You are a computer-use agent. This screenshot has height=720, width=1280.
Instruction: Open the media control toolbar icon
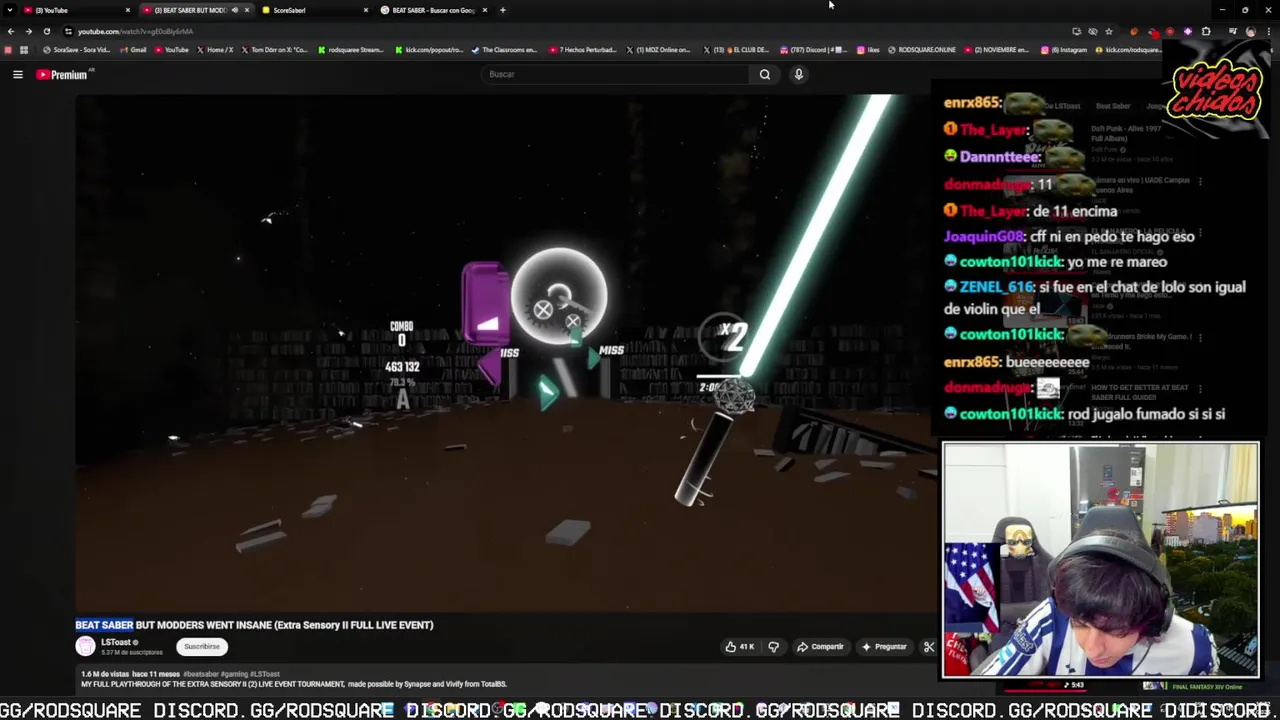[1232, 31]
